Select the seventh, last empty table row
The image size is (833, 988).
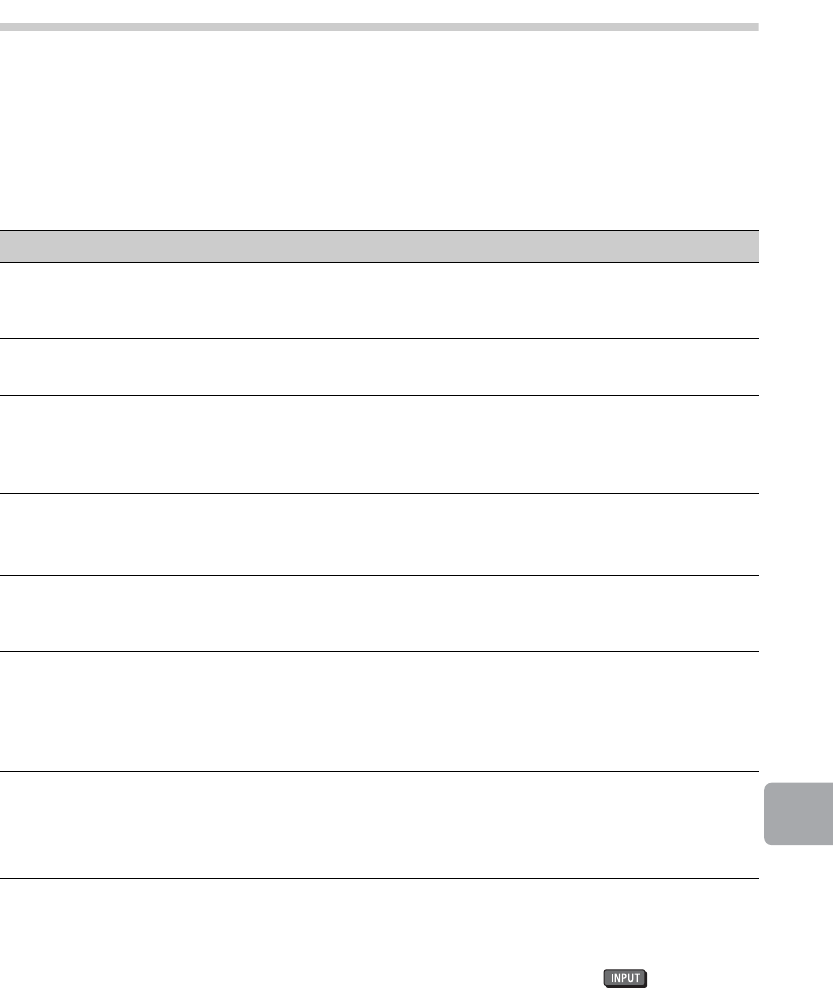tap(379, 825)
